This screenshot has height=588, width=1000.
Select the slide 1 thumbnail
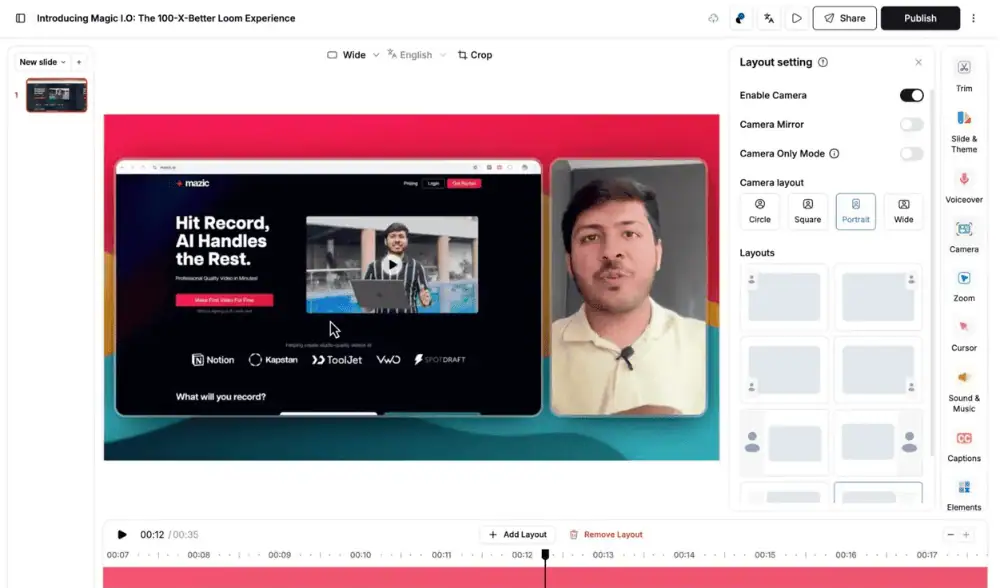56,95
